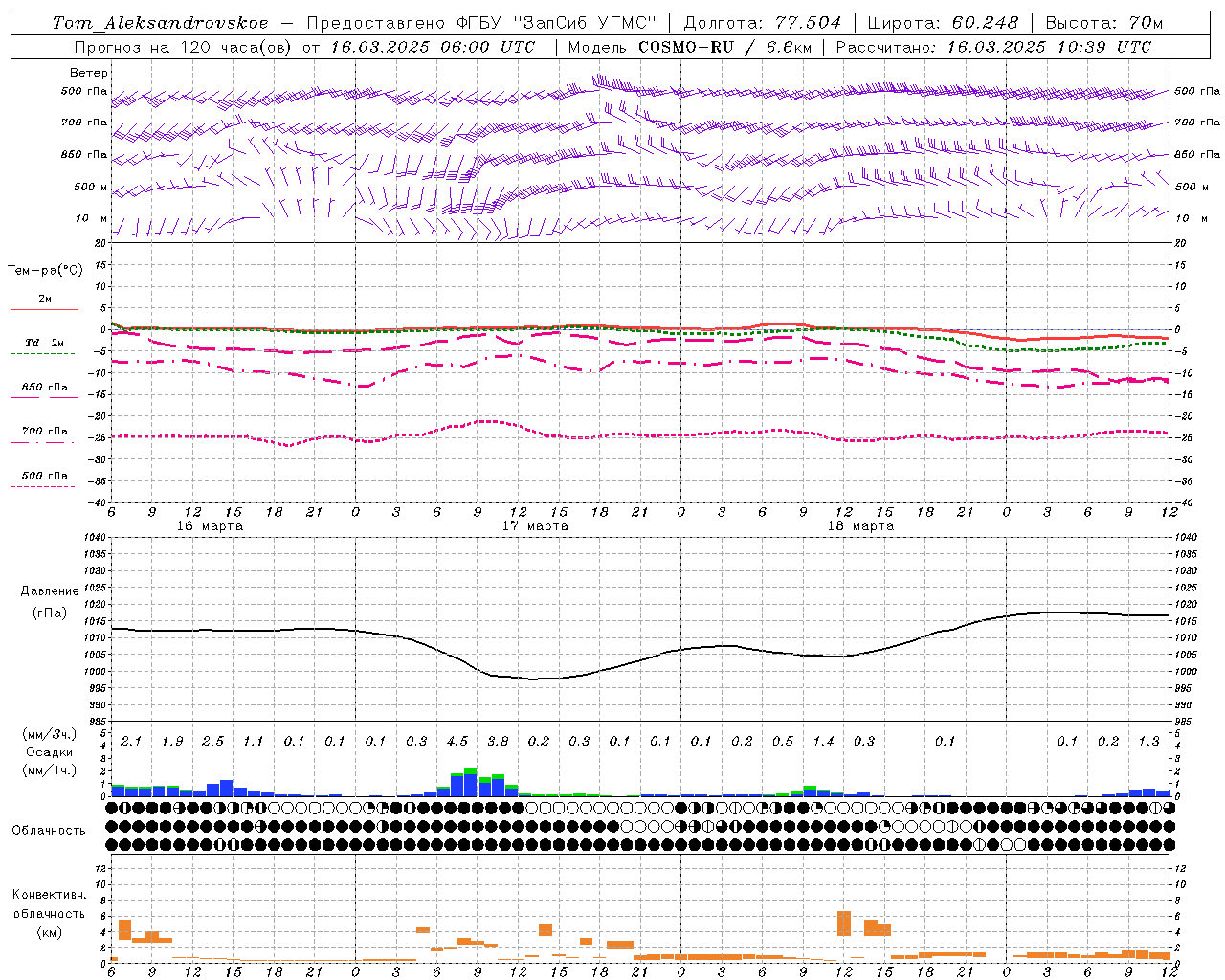The image size is (1225, 980).
Task: Click the Облачность row label
Action: [49, 831]
